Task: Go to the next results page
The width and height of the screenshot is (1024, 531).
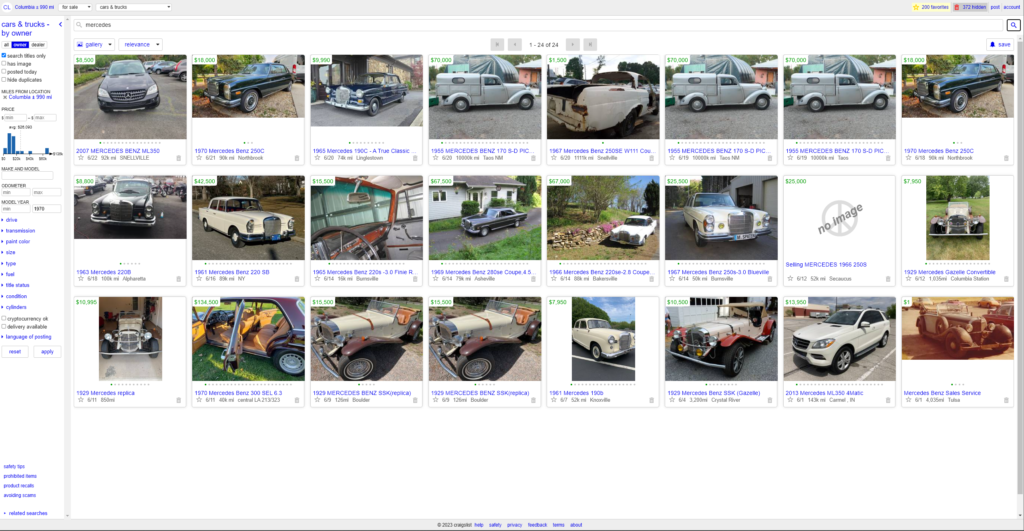Action: [572, 44]
